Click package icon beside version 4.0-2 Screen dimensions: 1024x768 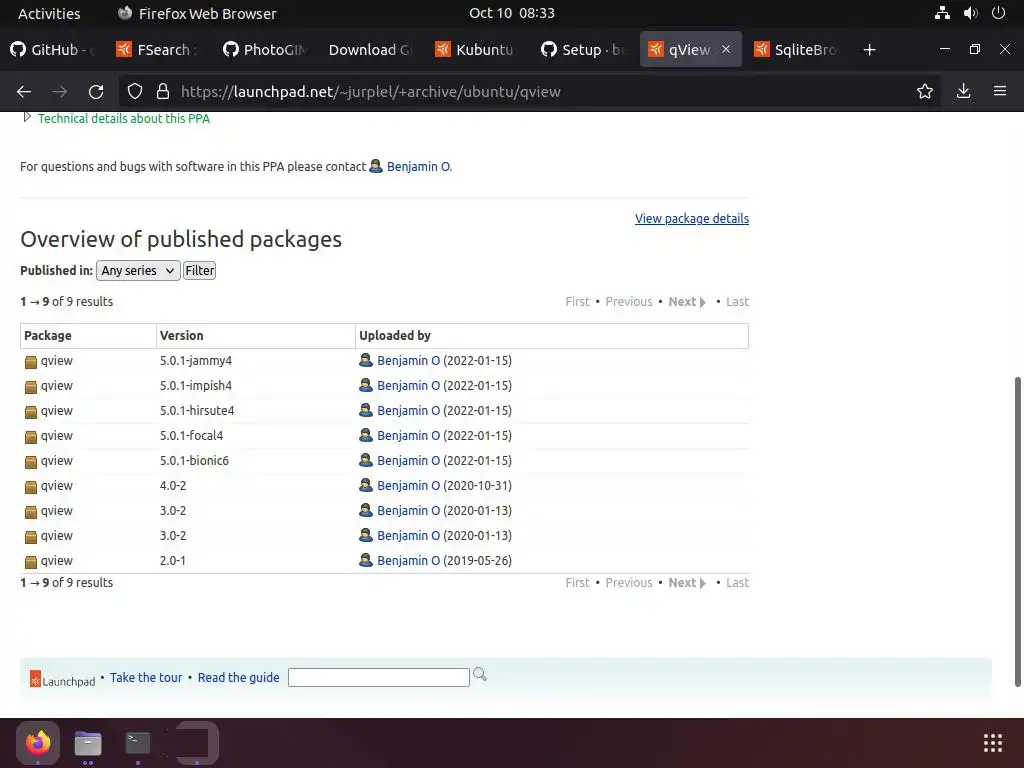tap(31, 487)
